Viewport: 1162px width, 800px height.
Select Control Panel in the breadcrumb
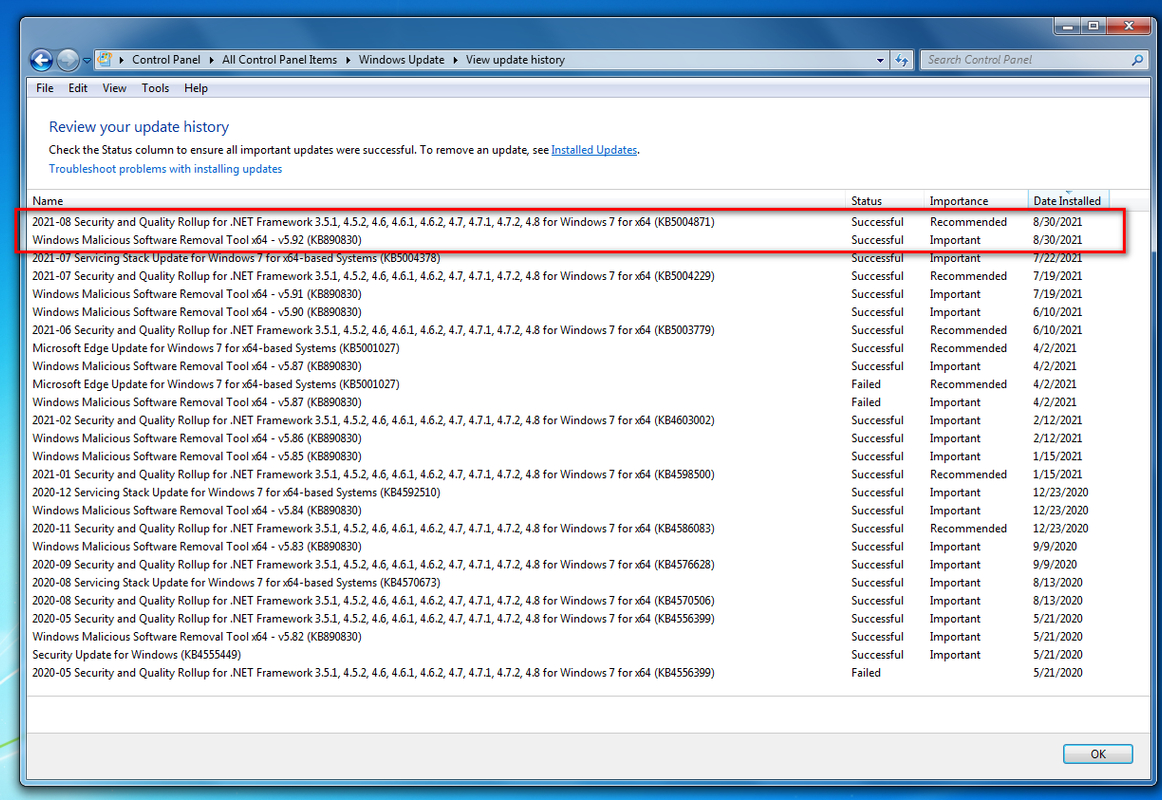point(166,60)
